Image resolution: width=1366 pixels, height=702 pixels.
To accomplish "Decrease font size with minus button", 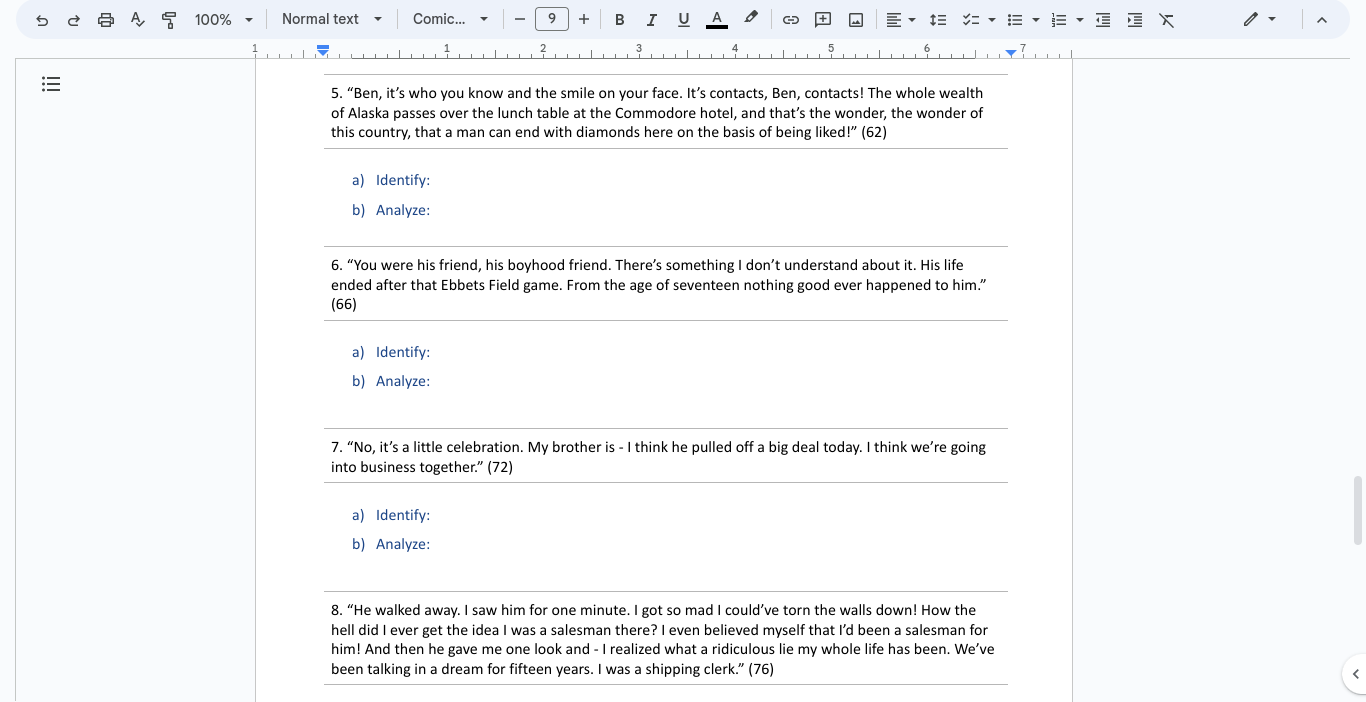I will [519, 20].
